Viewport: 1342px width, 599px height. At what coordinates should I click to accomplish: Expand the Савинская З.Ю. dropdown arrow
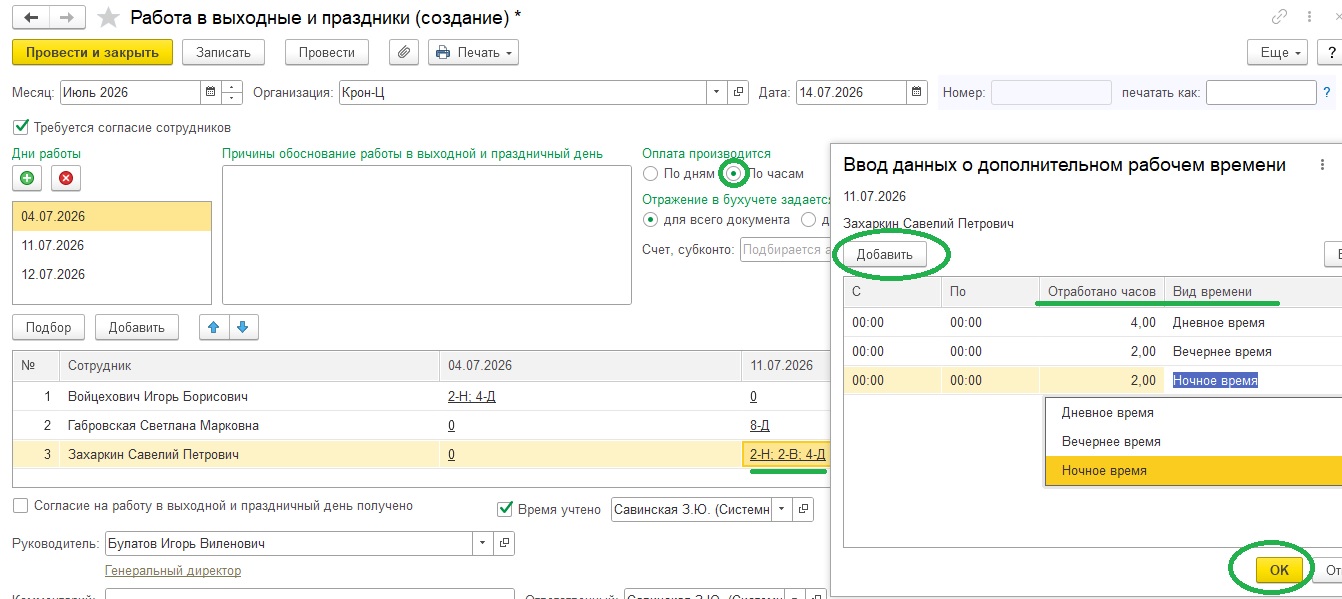tap(782, 510)
